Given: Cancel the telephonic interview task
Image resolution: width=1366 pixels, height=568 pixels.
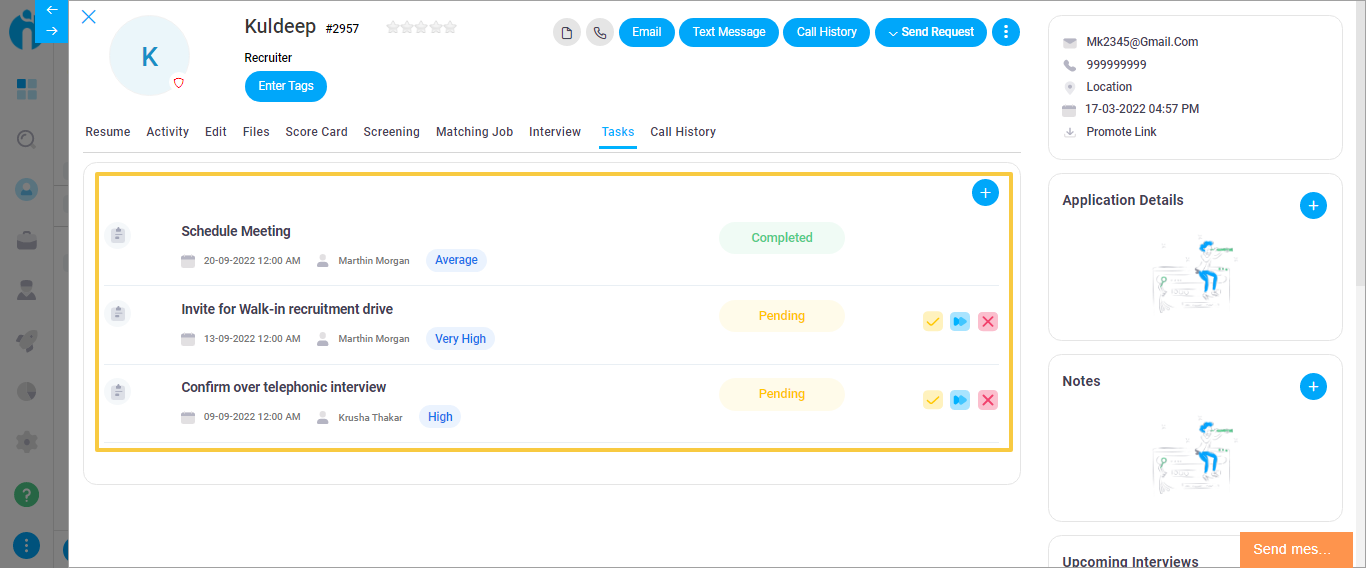Looking at the screenshot, I should pyautogui.click(x=988, y=400).
